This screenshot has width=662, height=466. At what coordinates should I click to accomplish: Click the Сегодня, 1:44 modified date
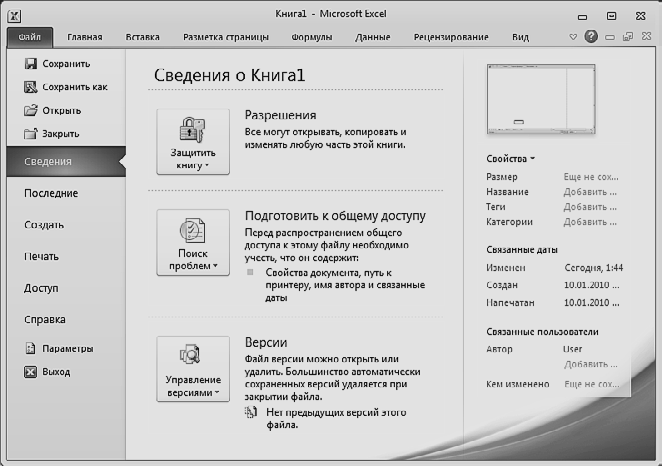(594, 268)
